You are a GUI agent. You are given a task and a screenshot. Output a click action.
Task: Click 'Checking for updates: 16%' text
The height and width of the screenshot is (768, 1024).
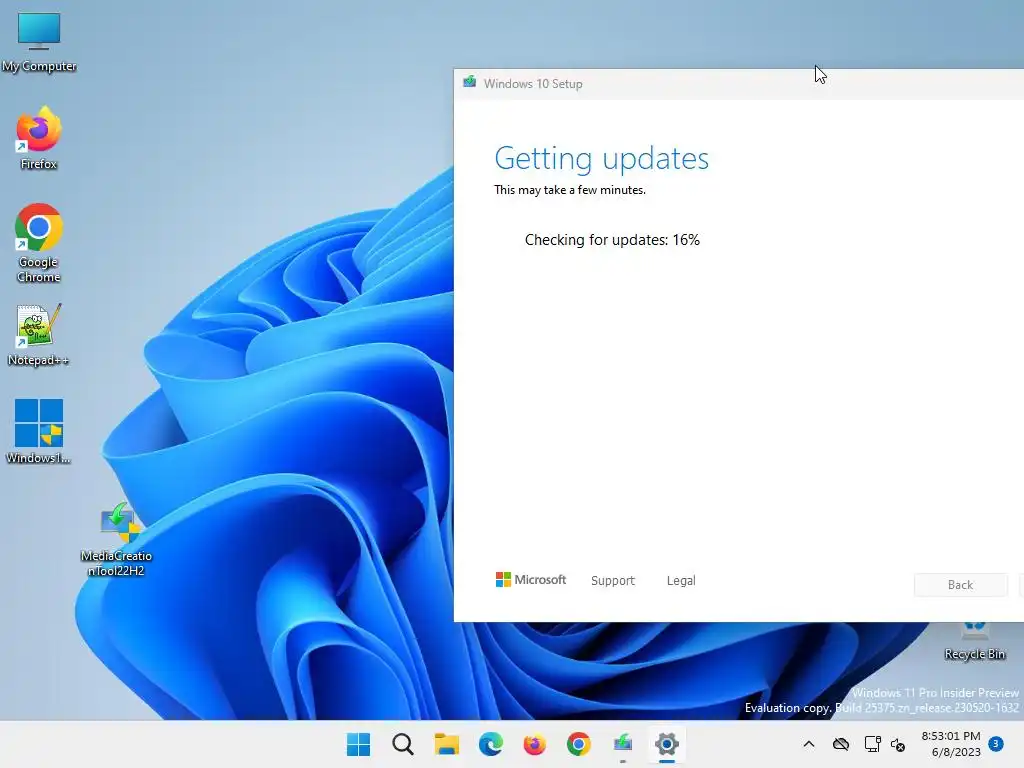tap(612, 240)
